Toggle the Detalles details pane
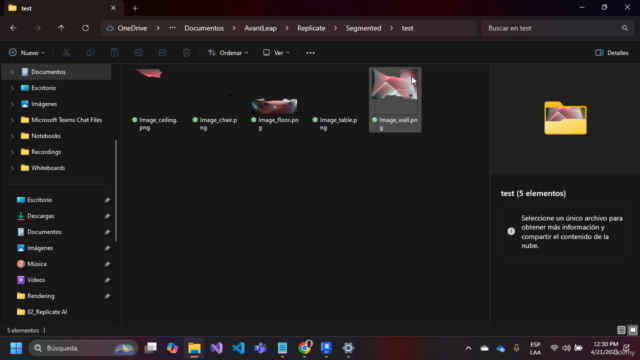The width and height of the screenshot is (640, 360). tap(611, 53)
